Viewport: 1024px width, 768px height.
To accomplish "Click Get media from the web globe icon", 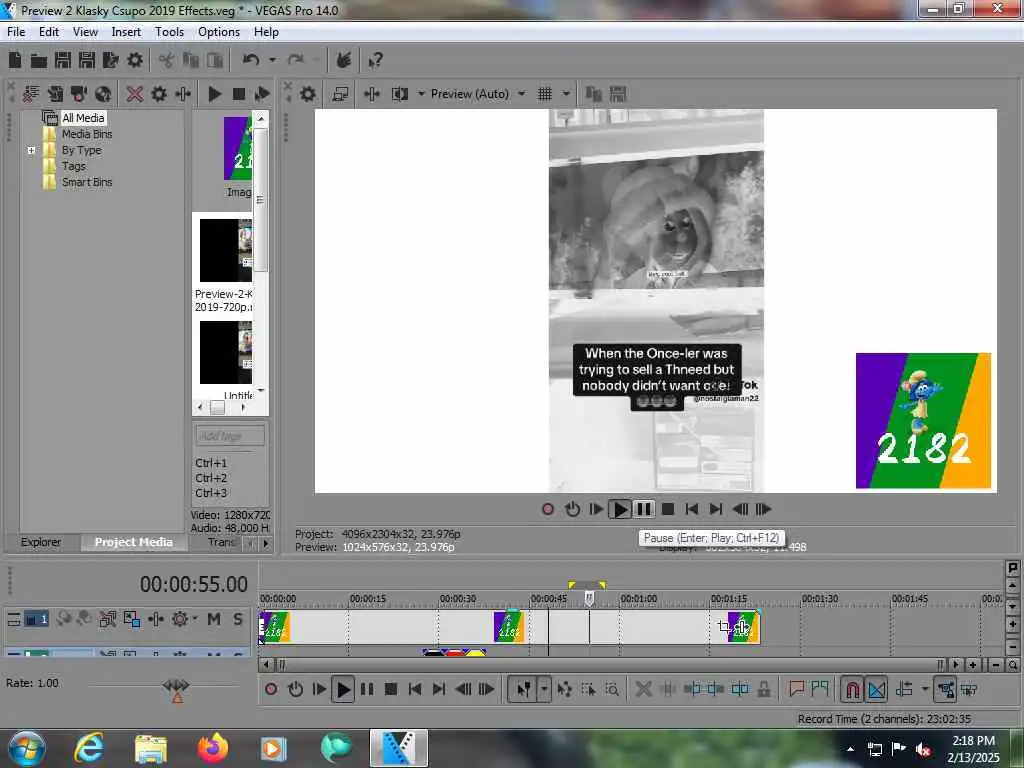I will point(103,94).
